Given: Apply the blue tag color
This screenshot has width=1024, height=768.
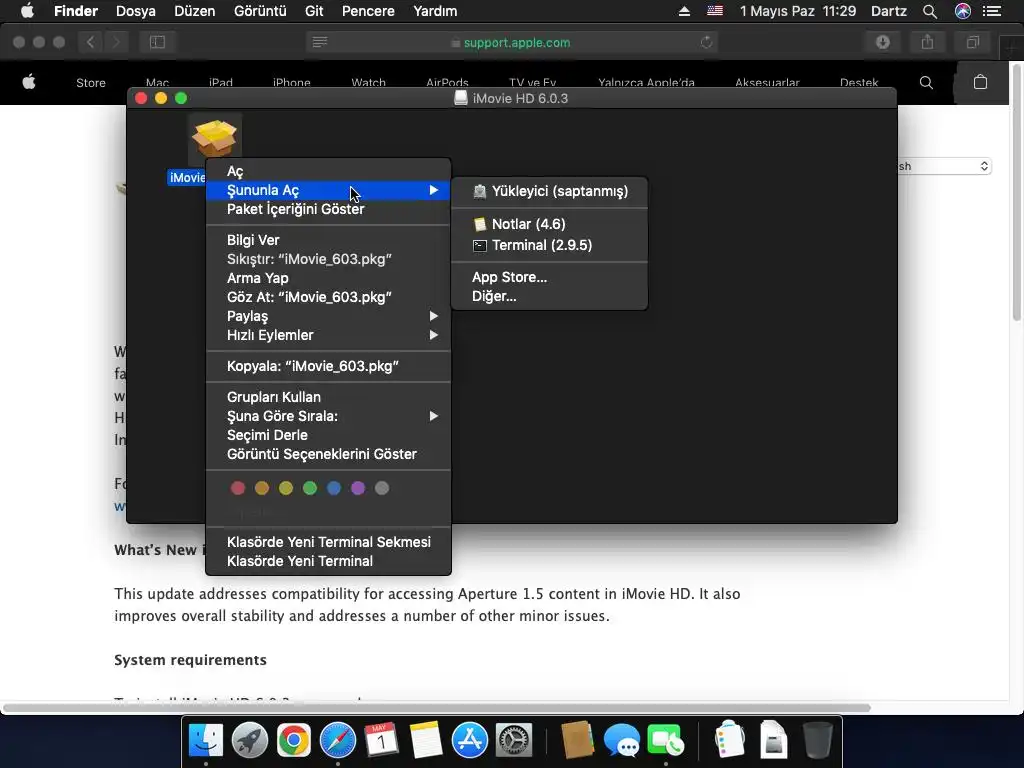Looking at the screenshot, I should click(x=334, y=488).
